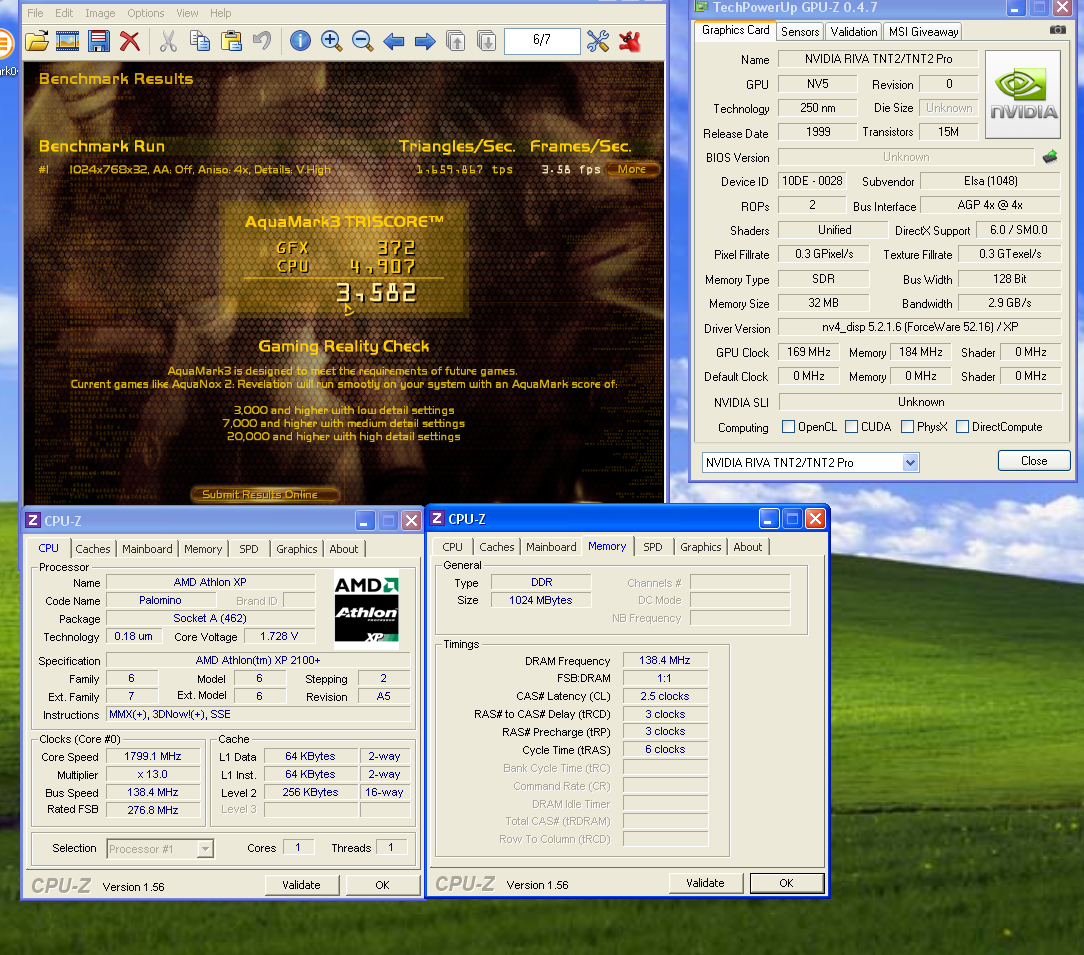The height and width of the screenshot is (955, 1084).
Task: Switch to the Sensors tab in GPU-Z
Action: [800, 32]
